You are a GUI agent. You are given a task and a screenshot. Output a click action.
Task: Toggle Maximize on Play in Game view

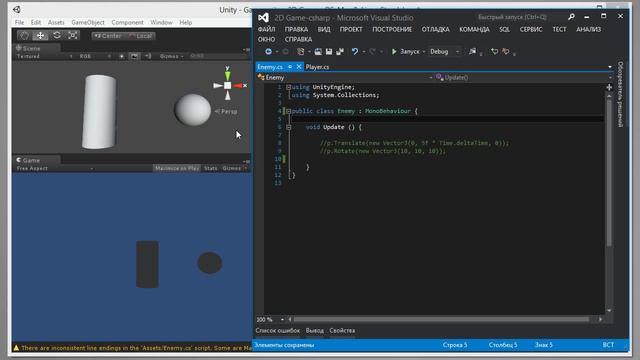click(177, 168)
